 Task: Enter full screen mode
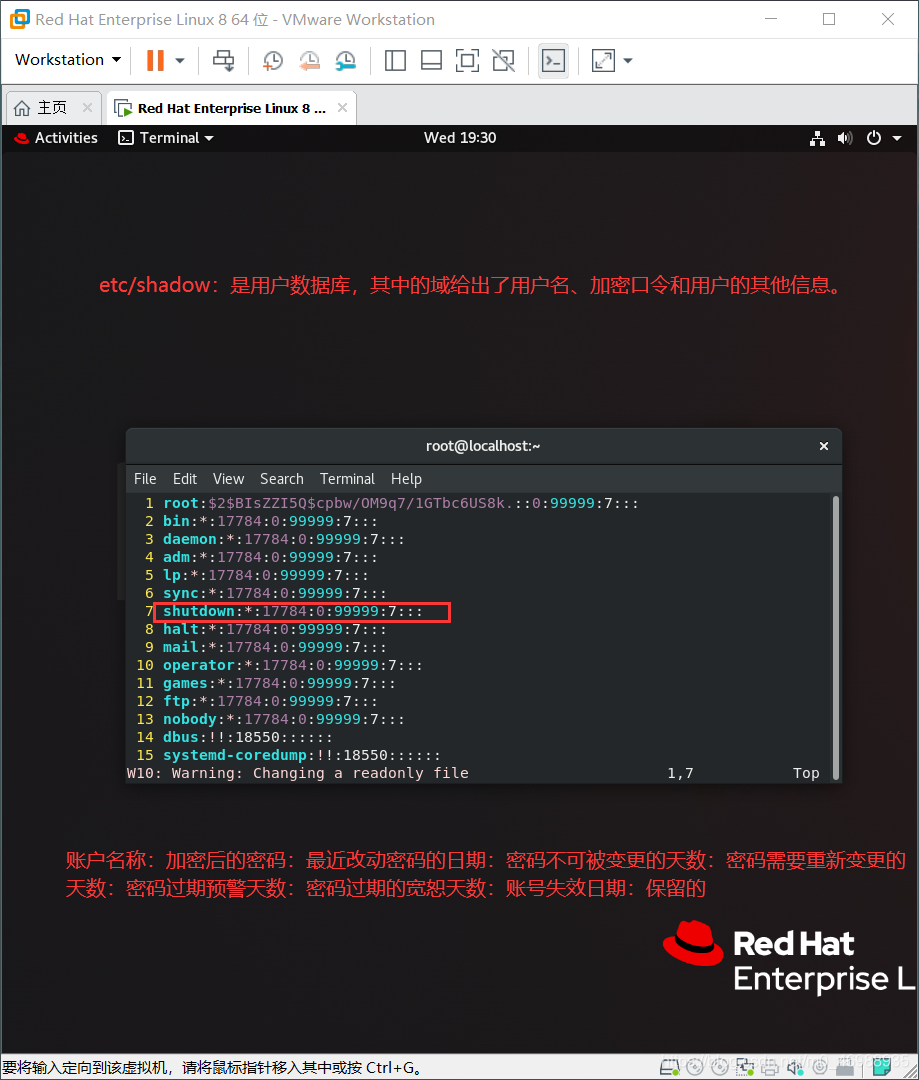[x=467, y=61]
